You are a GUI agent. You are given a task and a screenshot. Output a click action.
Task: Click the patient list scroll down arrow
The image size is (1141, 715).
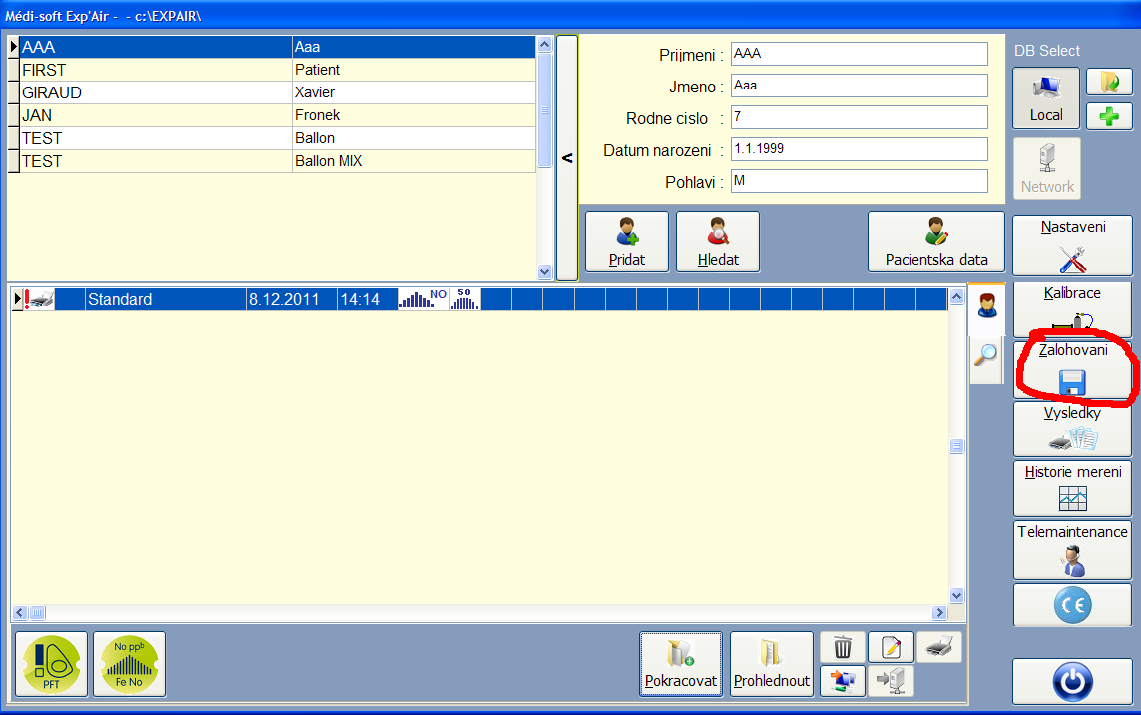click(x=544, y=271)
